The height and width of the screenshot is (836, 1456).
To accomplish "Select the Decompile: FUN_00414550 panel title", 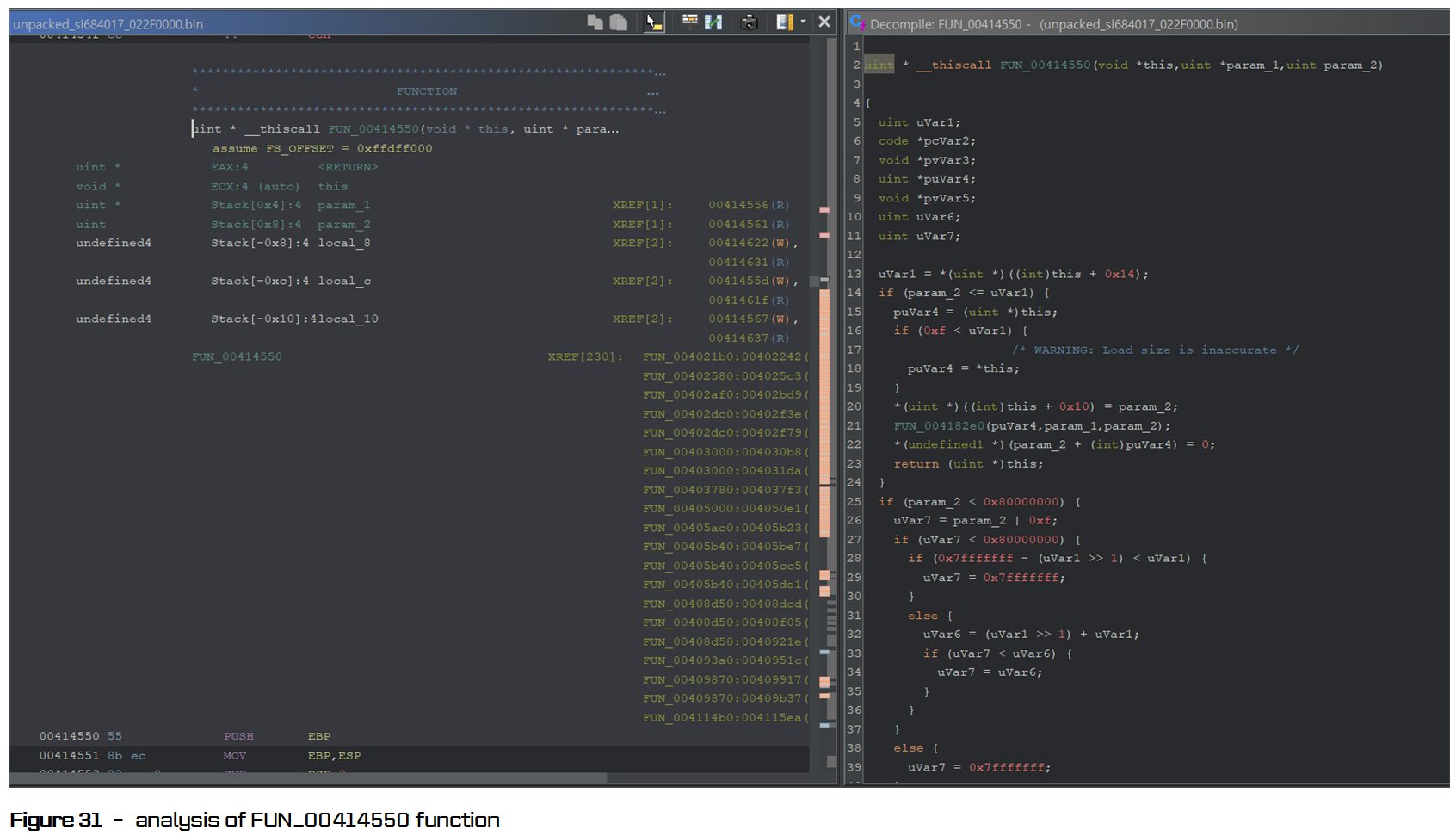I will click(1054, 24).
